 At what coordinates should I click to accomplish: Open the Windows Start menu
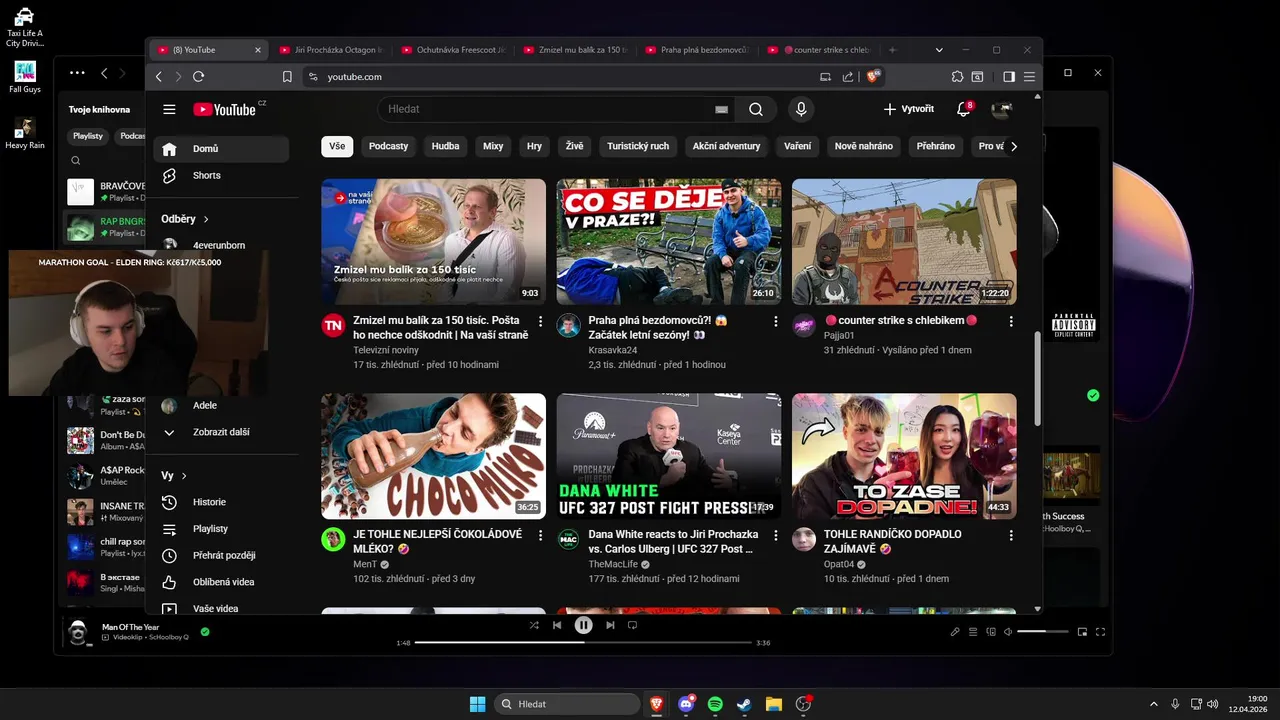click(x=478, y=704)
